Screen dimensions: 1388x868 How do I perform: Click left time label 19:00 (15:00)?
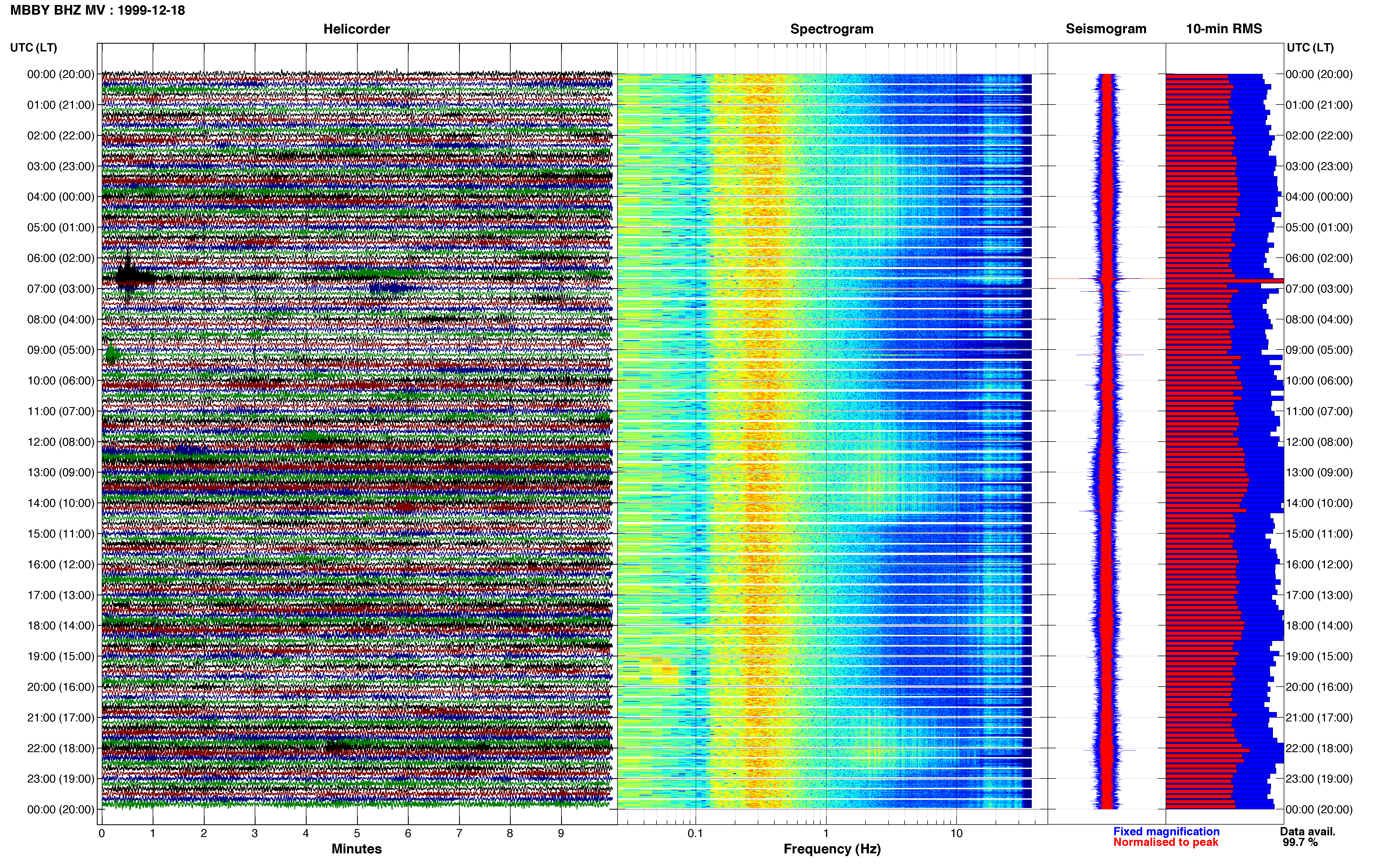[61, 656]
